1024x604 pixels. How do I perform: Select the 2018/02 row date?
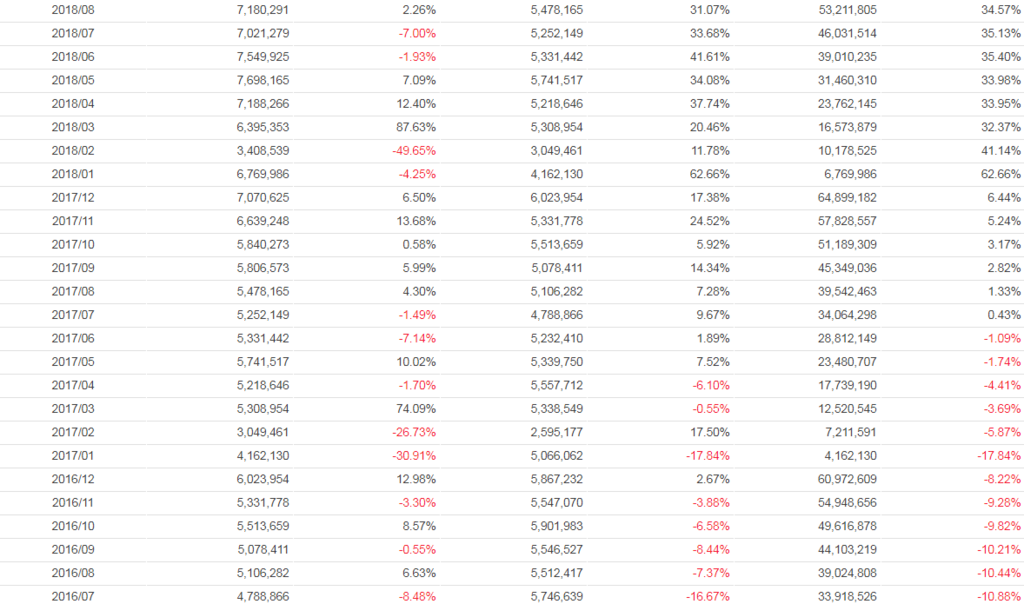point(72,151)
